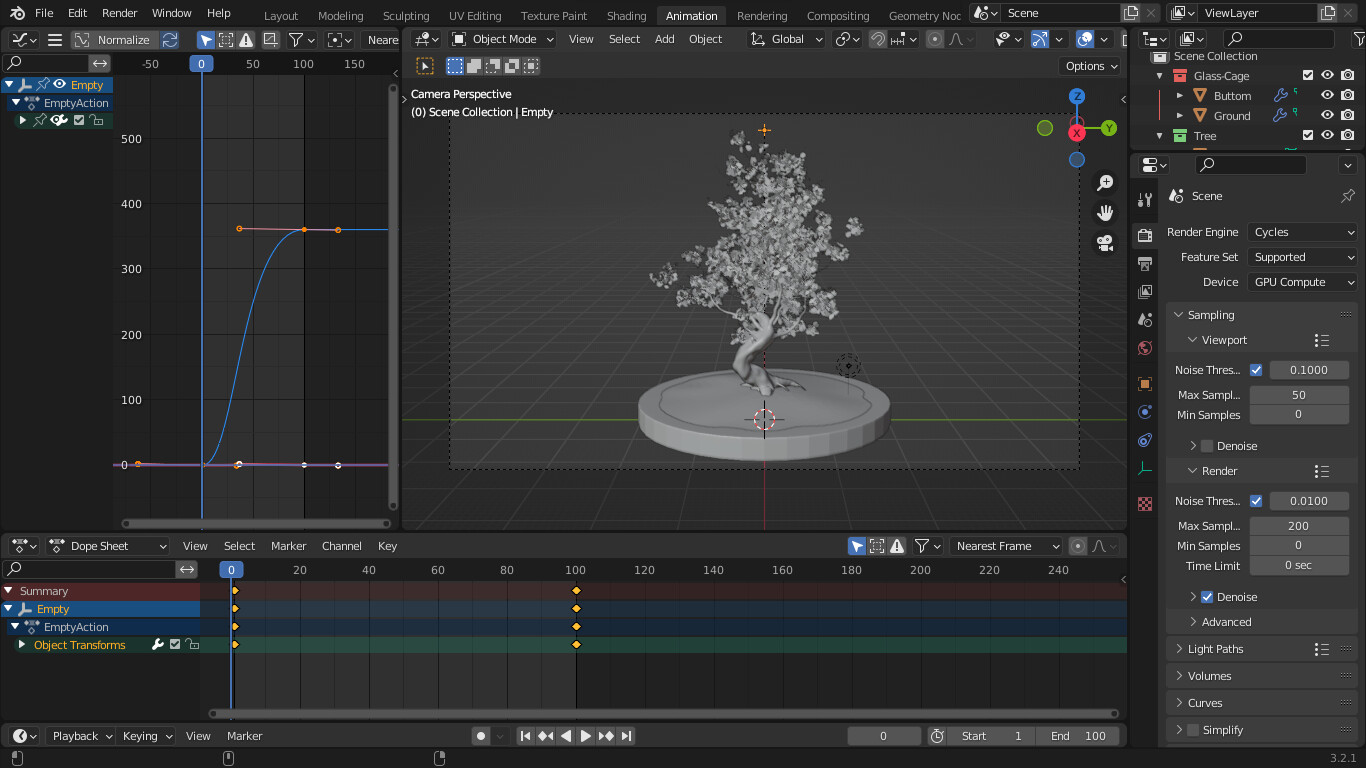The width and height of the screenshot is (1366, 768).
Task: Open the World properties tab icon
Action: coord(1145,348)
